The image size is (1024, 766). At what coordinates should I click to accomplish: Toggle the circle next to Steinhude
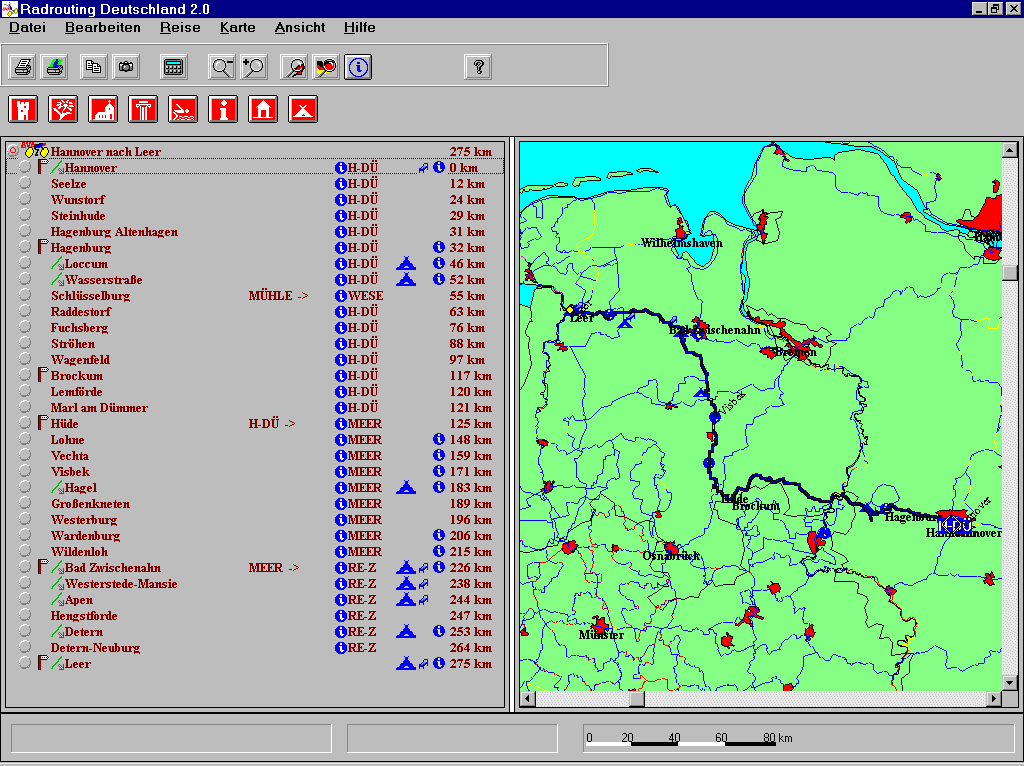pos(25,215)
